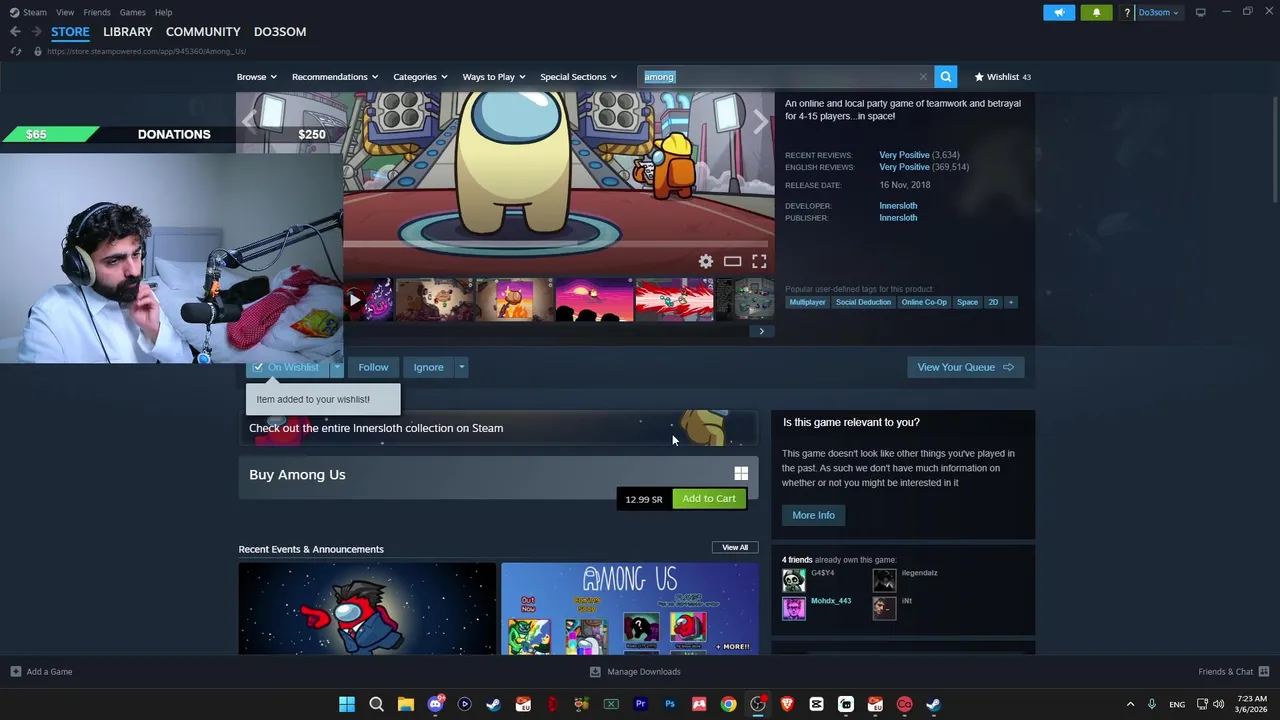Switch to the COMMUNITY tab
Image resolution: width=1280 pixels, height=720 pixels.
(203, 32)
